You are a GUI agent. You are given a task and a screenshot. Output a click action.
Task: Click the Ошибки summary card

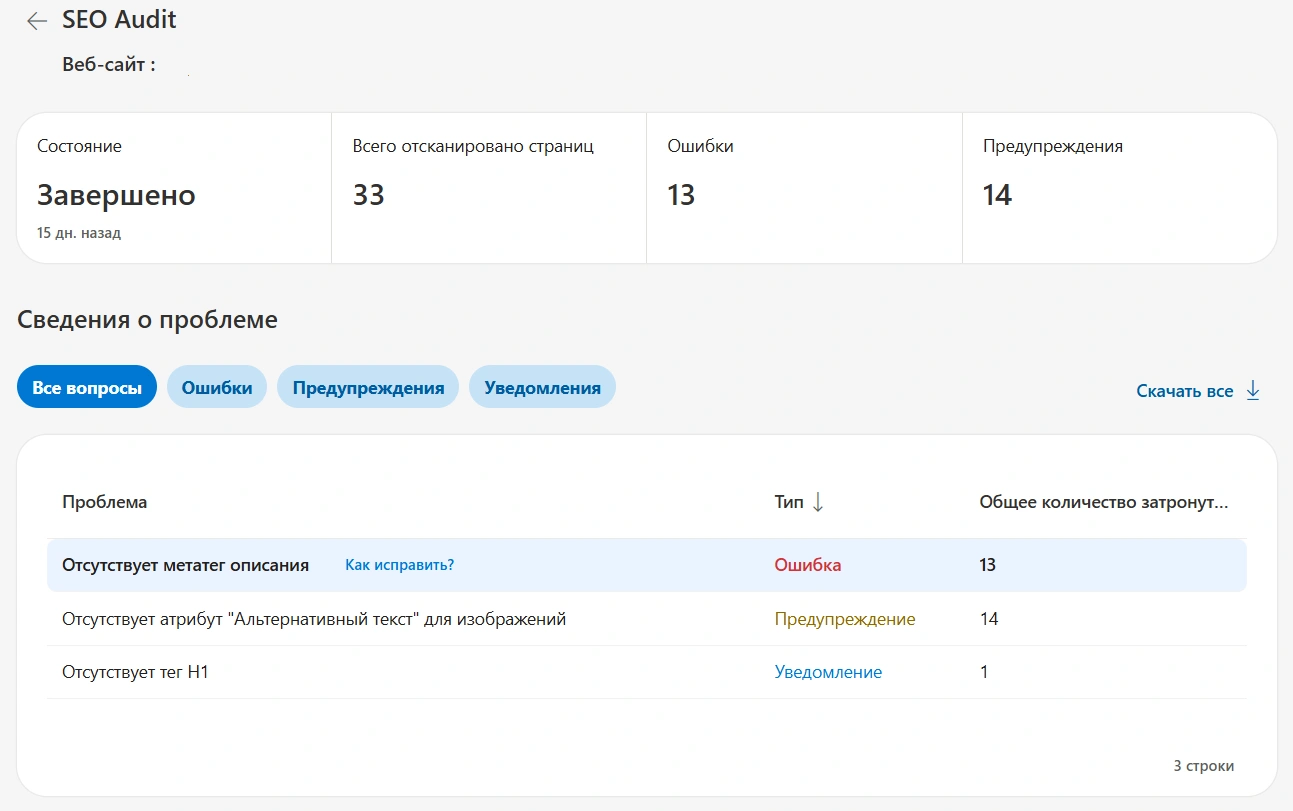pos(804,188)
